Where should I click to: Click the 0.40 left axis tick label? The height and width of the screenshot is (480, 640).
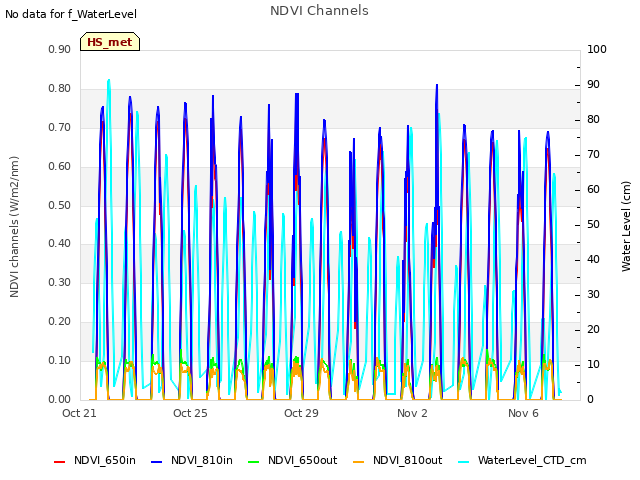coord(60,244)
